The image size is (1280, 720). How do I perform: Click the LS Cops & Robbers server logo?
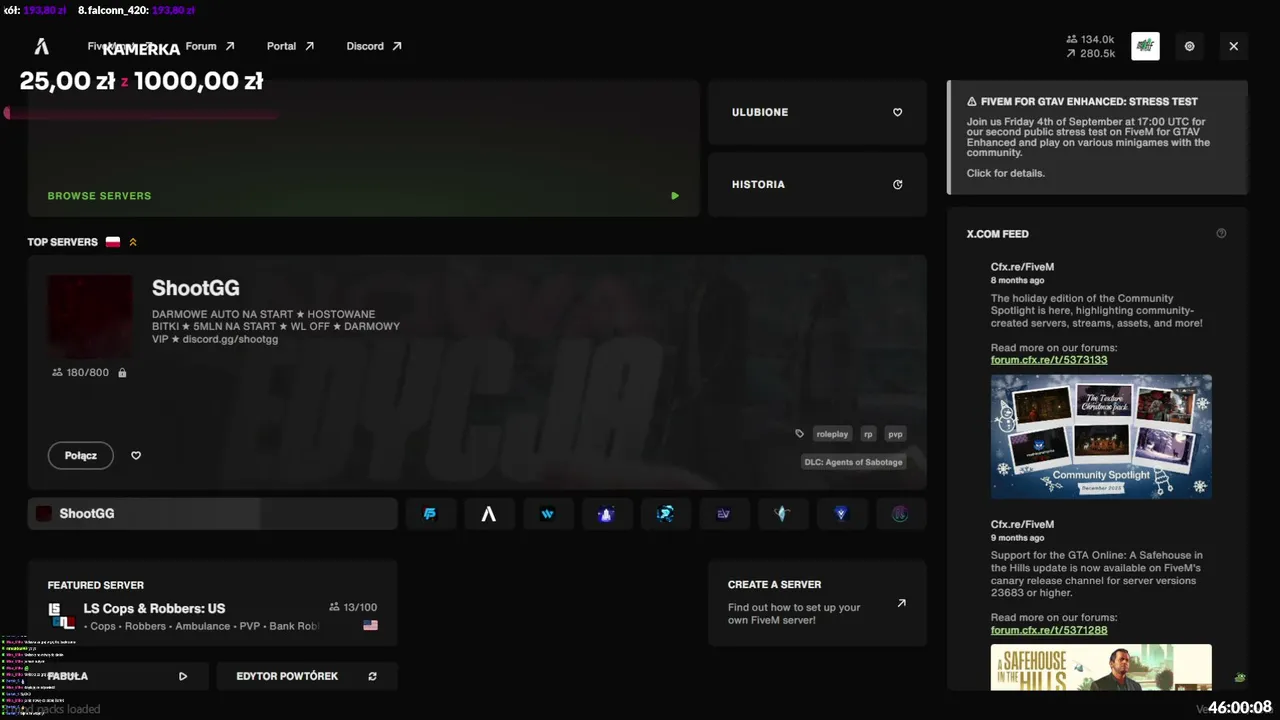[x=62, y=616]
